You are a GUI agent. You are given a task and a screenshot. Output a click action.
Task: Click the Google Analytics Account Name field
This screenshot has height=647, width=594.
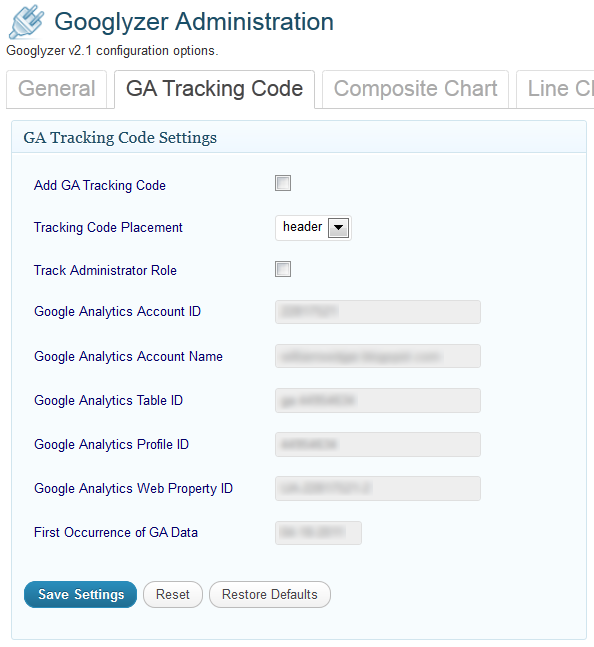pos(378,356)
